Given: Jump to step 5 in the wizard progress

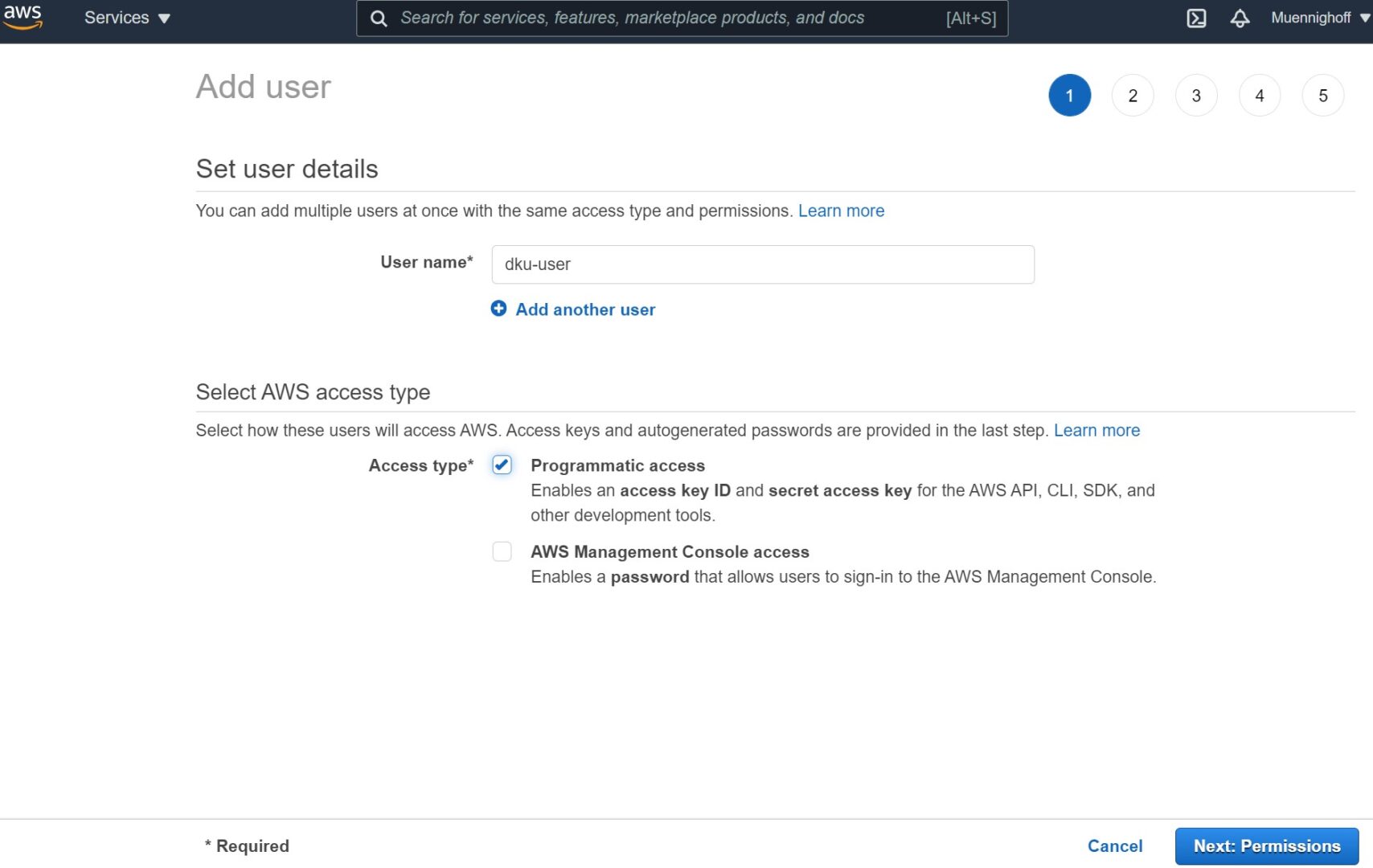Looking at the screenshot, I should pos(1322,95).
